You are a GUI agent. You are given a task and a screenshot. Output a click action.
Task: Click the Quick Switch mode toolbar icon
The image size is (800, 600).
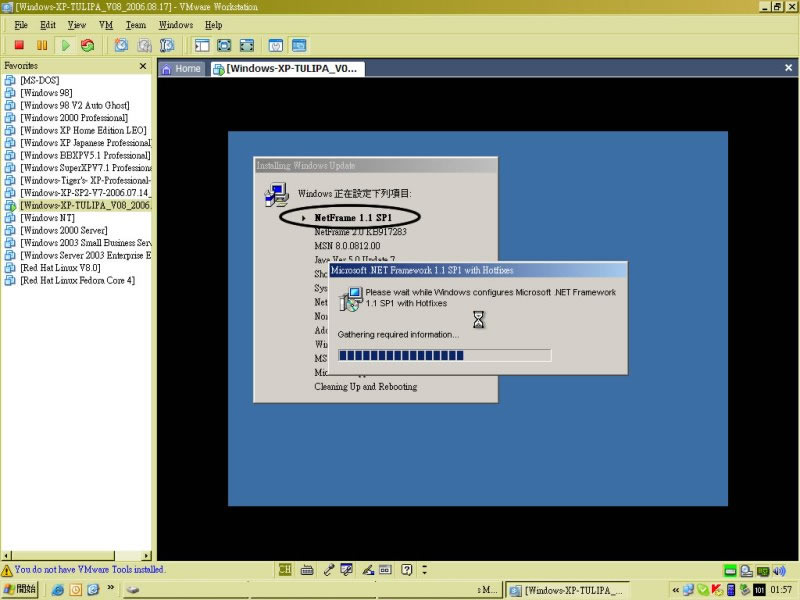click(x=246, y=45)
